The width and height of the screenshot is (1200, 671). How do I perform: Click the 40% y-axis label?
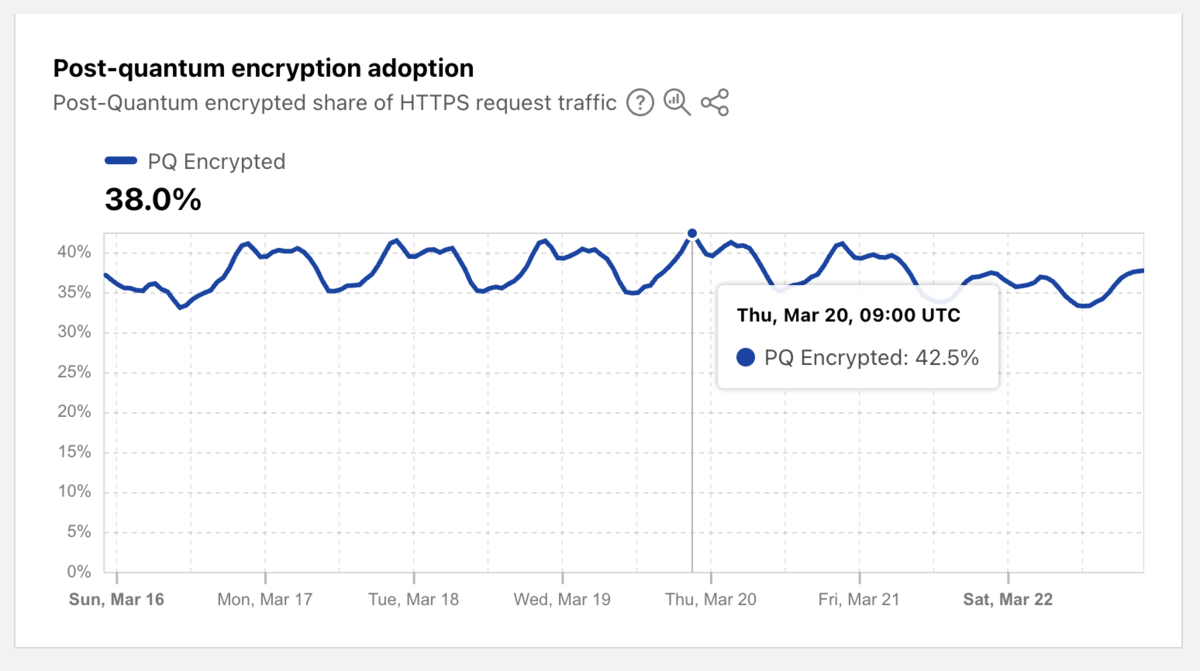coord(73,252)
